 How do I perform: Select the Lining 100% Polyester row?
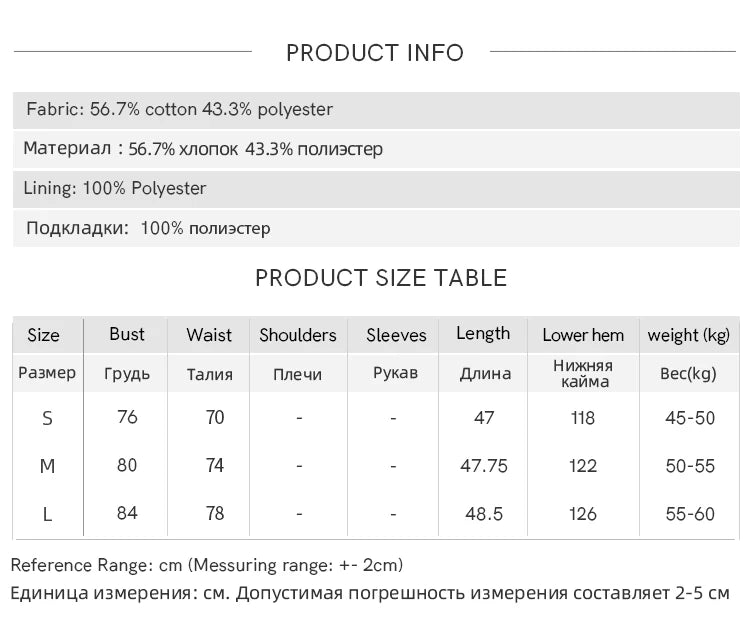click(376, 188)
